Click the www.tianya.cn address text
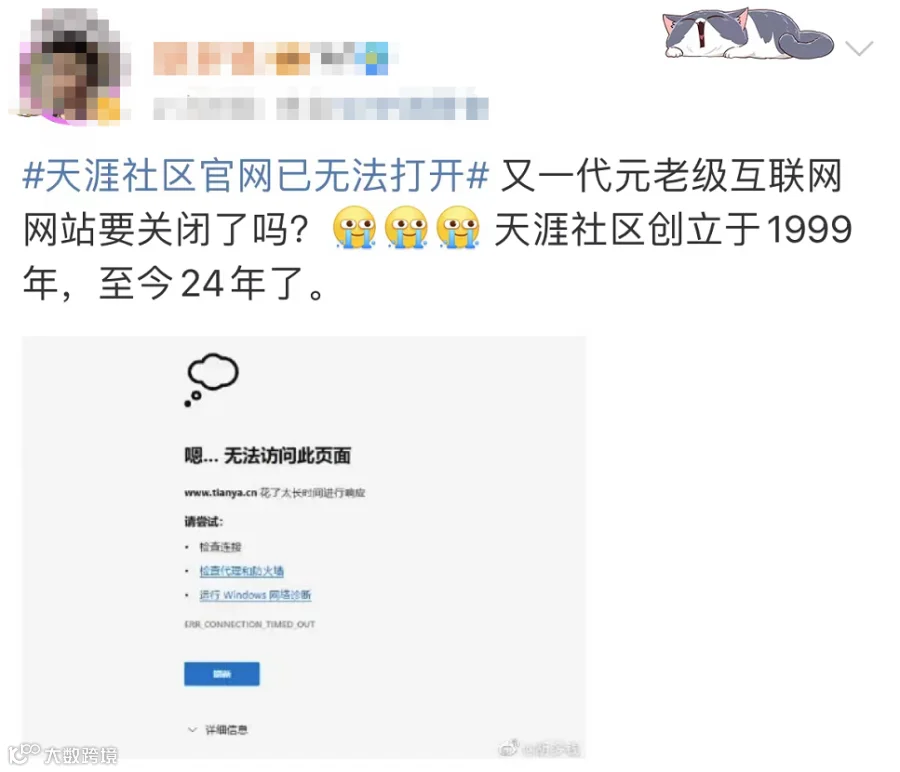 pyautogui.click(x=220, y=492)
